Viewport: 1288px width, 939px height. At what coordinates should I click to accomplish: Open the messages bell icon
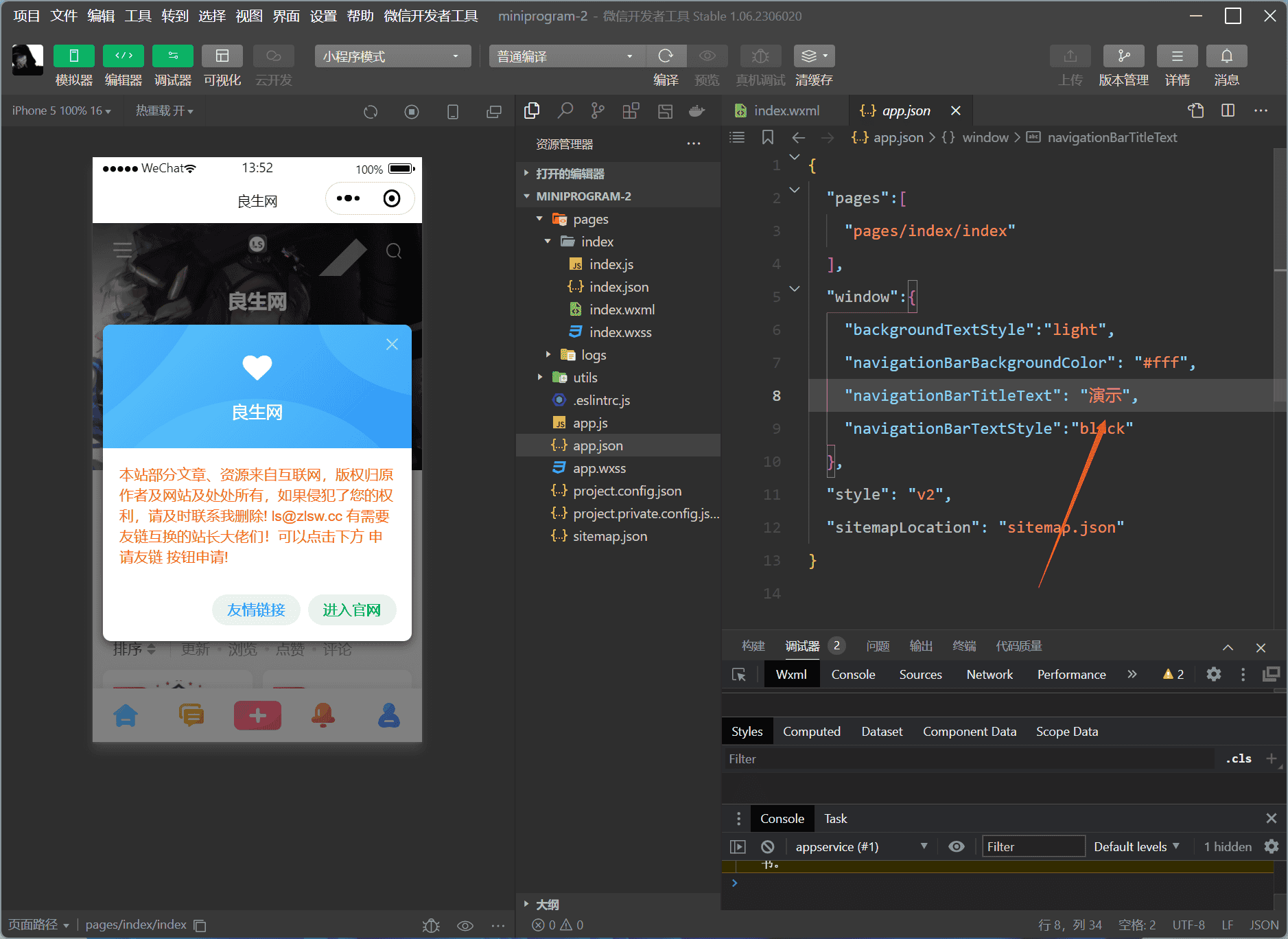tap(1226, 56)
